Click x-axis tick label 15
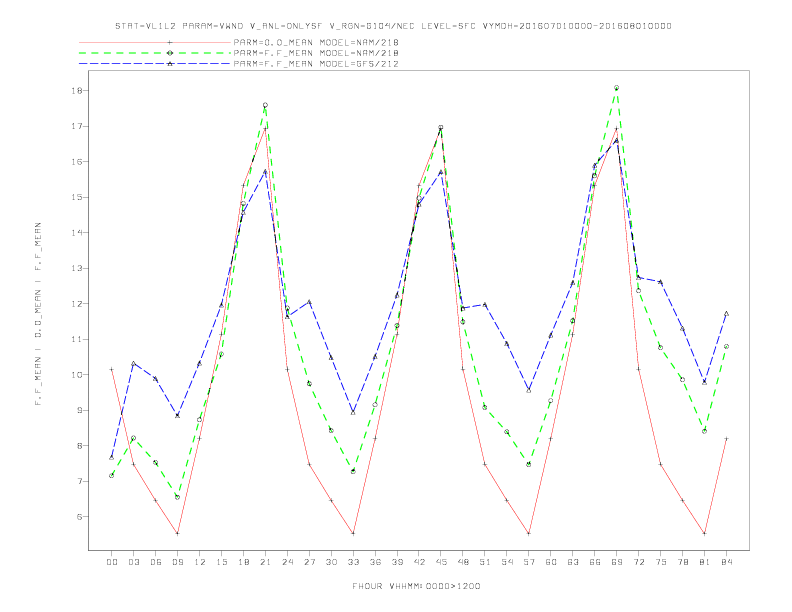 point(221,562)
